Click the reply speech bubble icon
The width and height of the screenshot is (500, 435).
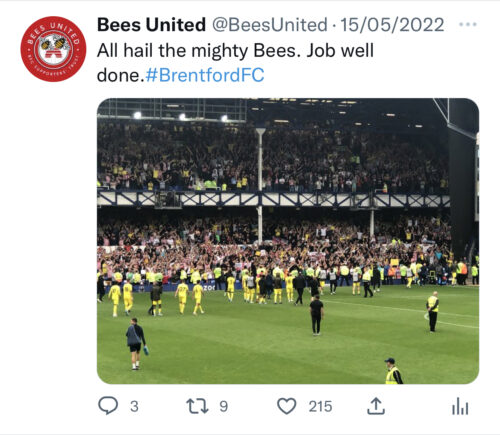108,406
